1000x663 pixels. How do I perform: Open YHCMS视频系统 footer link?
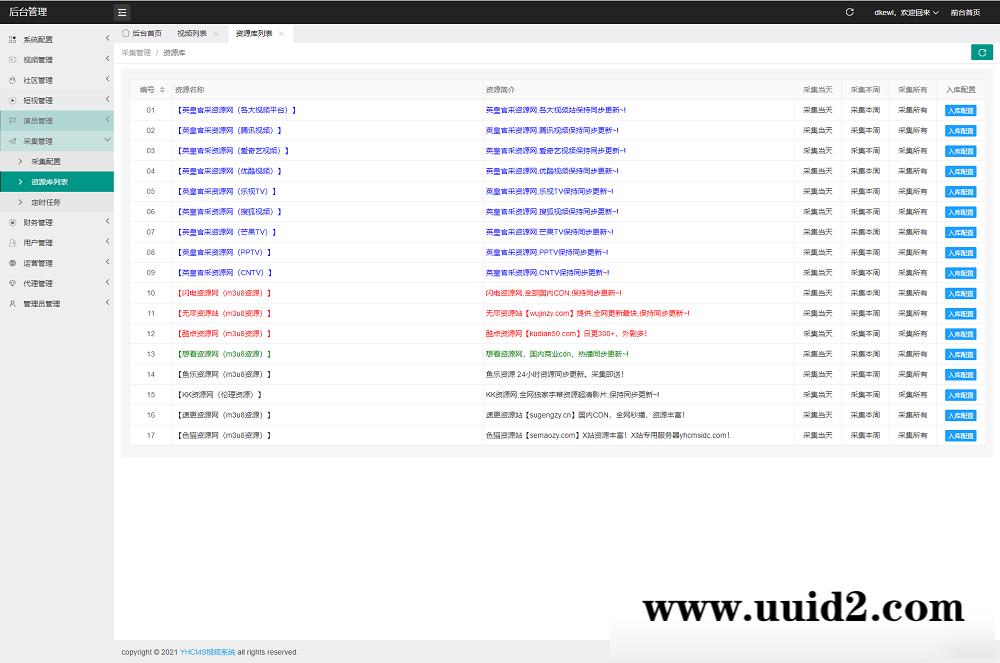[x=207, y=652]
